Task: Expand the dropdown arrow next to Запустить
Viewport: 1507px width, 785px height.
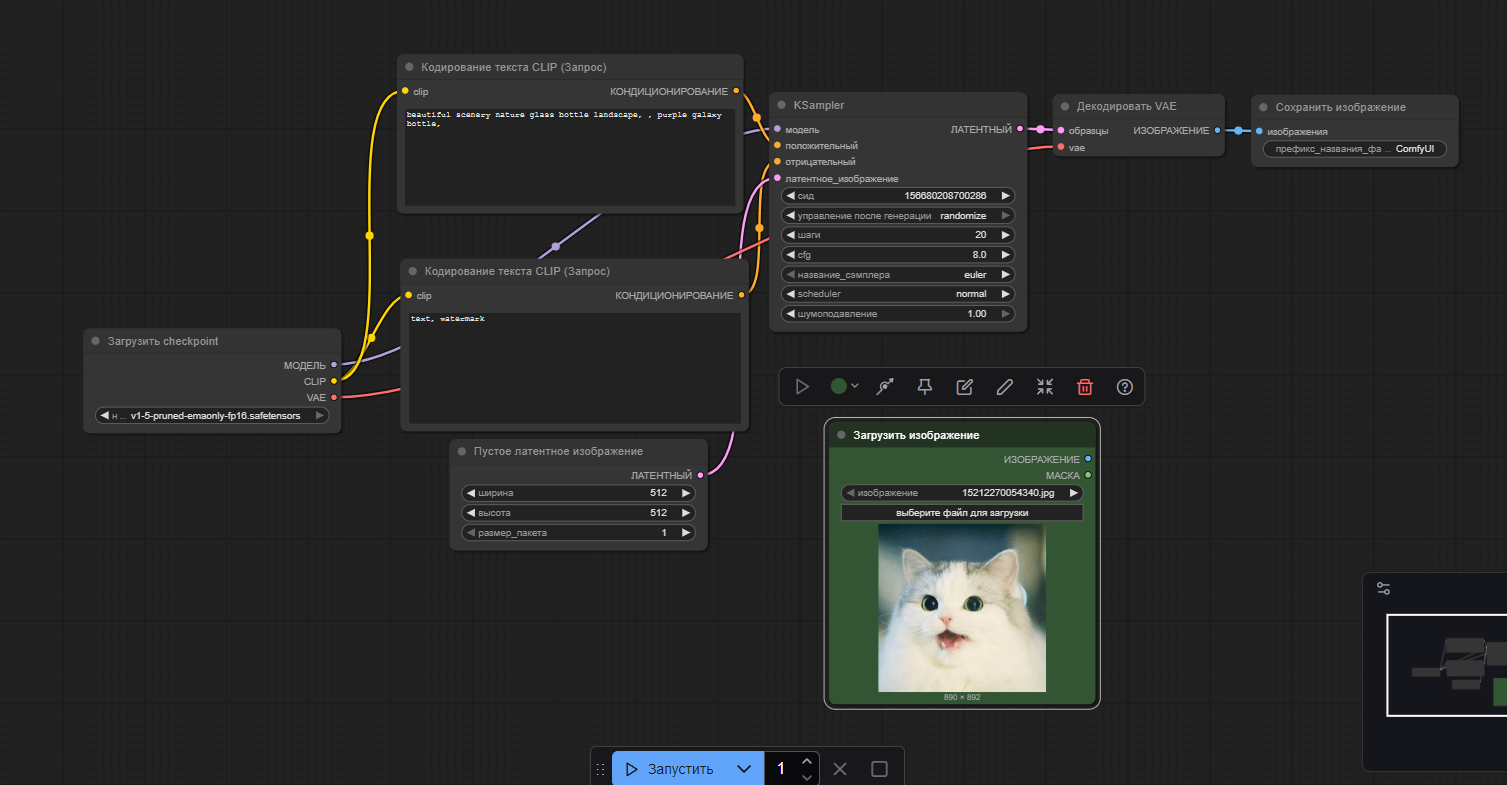Action: pyautogui.click(x=743, y=769)
